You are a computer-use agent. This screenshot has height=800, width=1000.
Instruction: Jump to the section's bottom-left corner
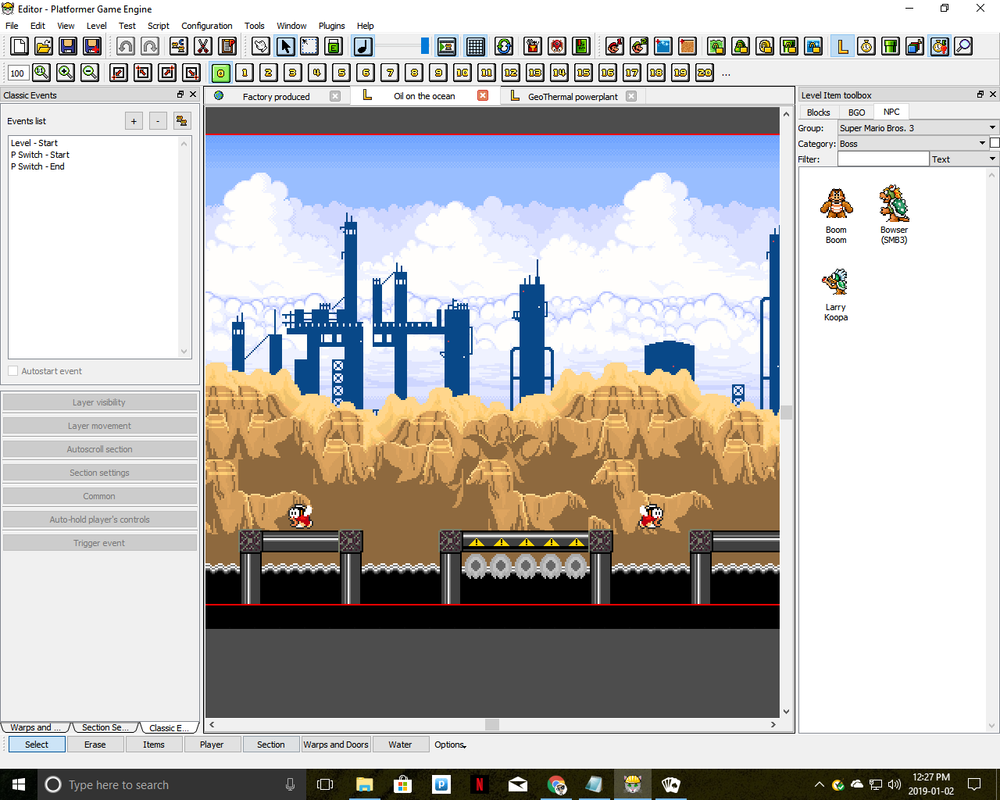(119, 72)
